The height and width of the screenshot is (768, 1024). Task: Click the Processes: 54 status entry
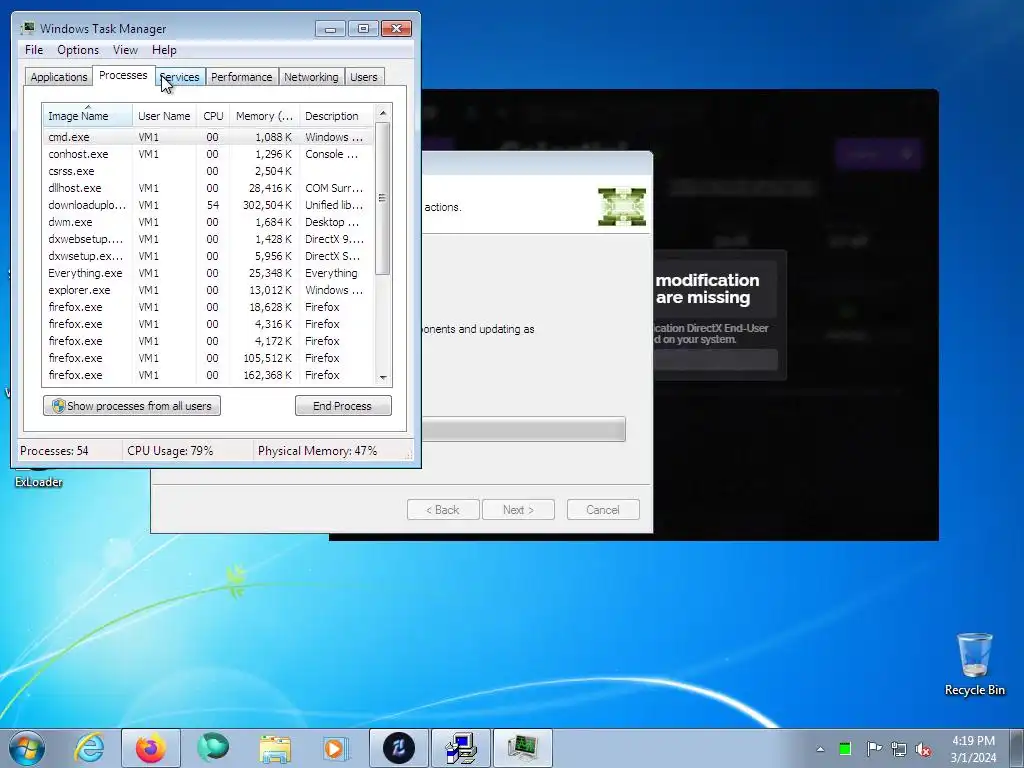[x=54, y=451]
